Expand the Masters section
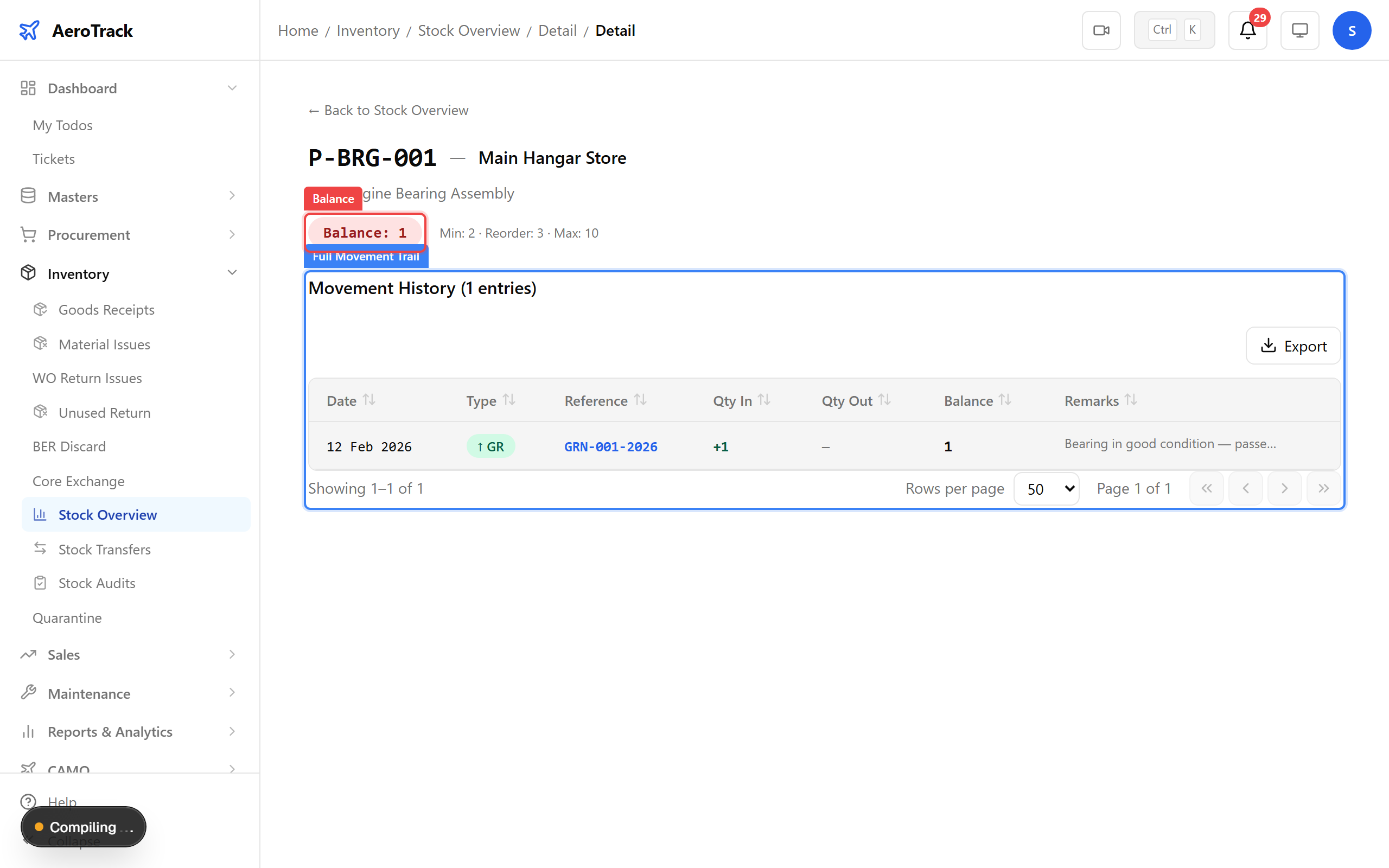This screenshot has width=1389, height=868. [232, 196]
